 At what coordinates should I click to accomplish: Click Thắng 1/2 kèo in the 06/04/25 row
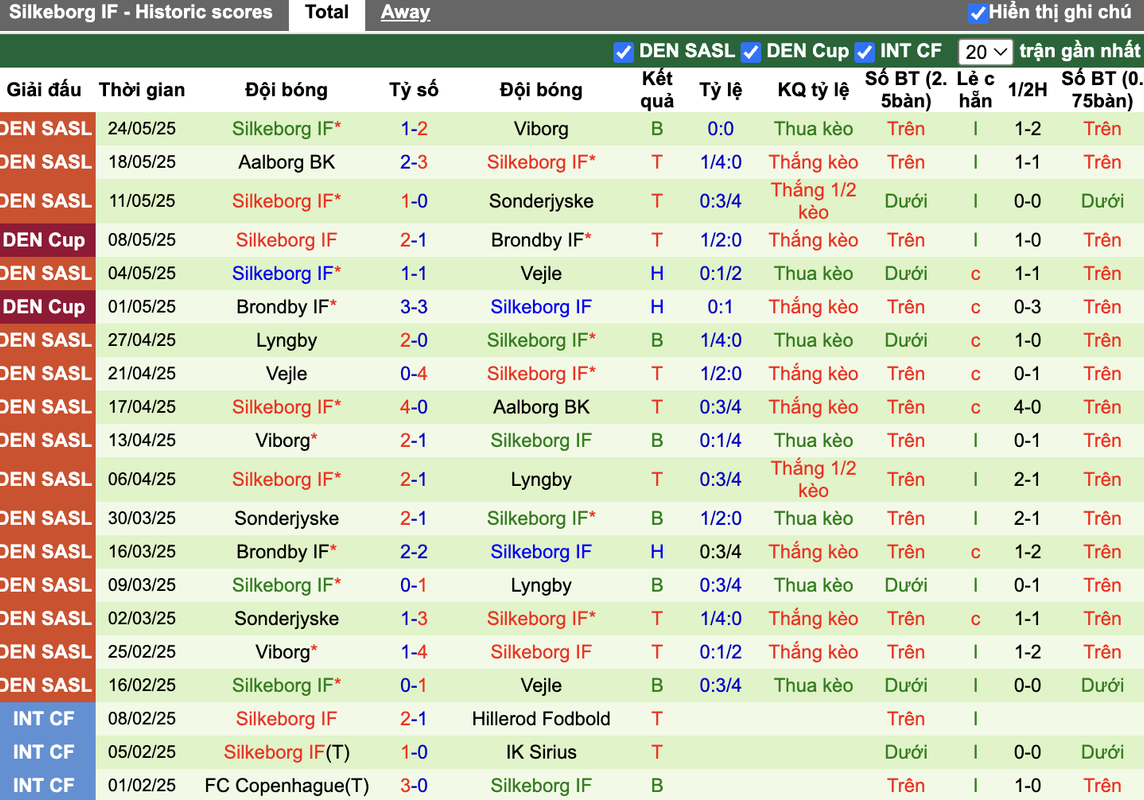point(813,479)
